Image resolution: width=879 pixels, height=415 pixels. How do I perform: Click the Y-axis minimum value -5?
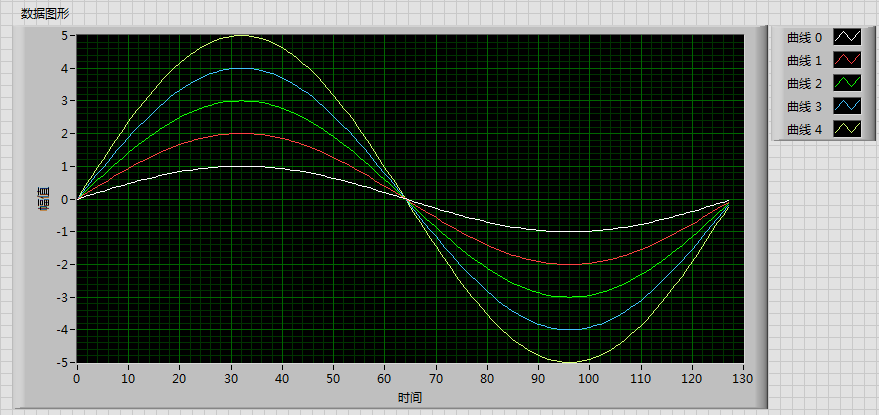[x=62, y=362]
